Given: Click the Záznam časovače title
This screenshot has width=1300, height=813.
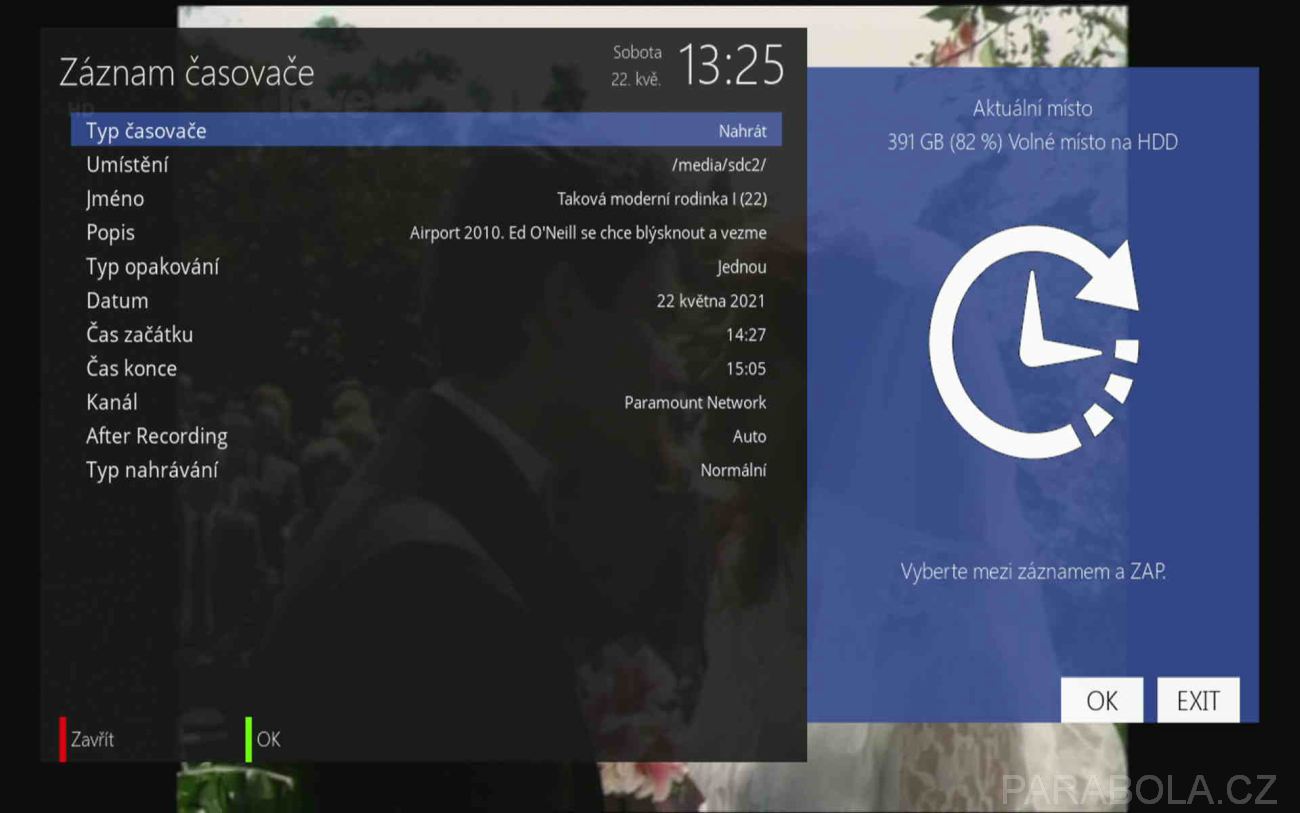Looking at the screenshot, I should click(x=187, y=73).
